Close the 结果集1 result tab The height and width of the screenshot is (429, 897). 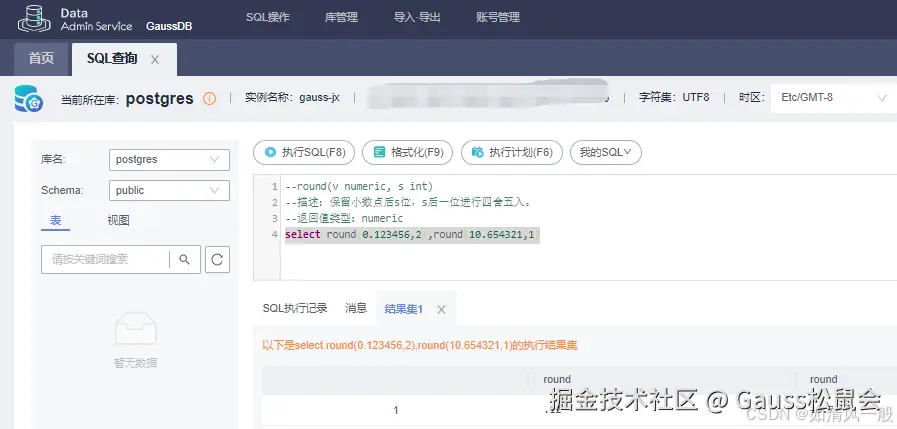(x=441, y=309)
